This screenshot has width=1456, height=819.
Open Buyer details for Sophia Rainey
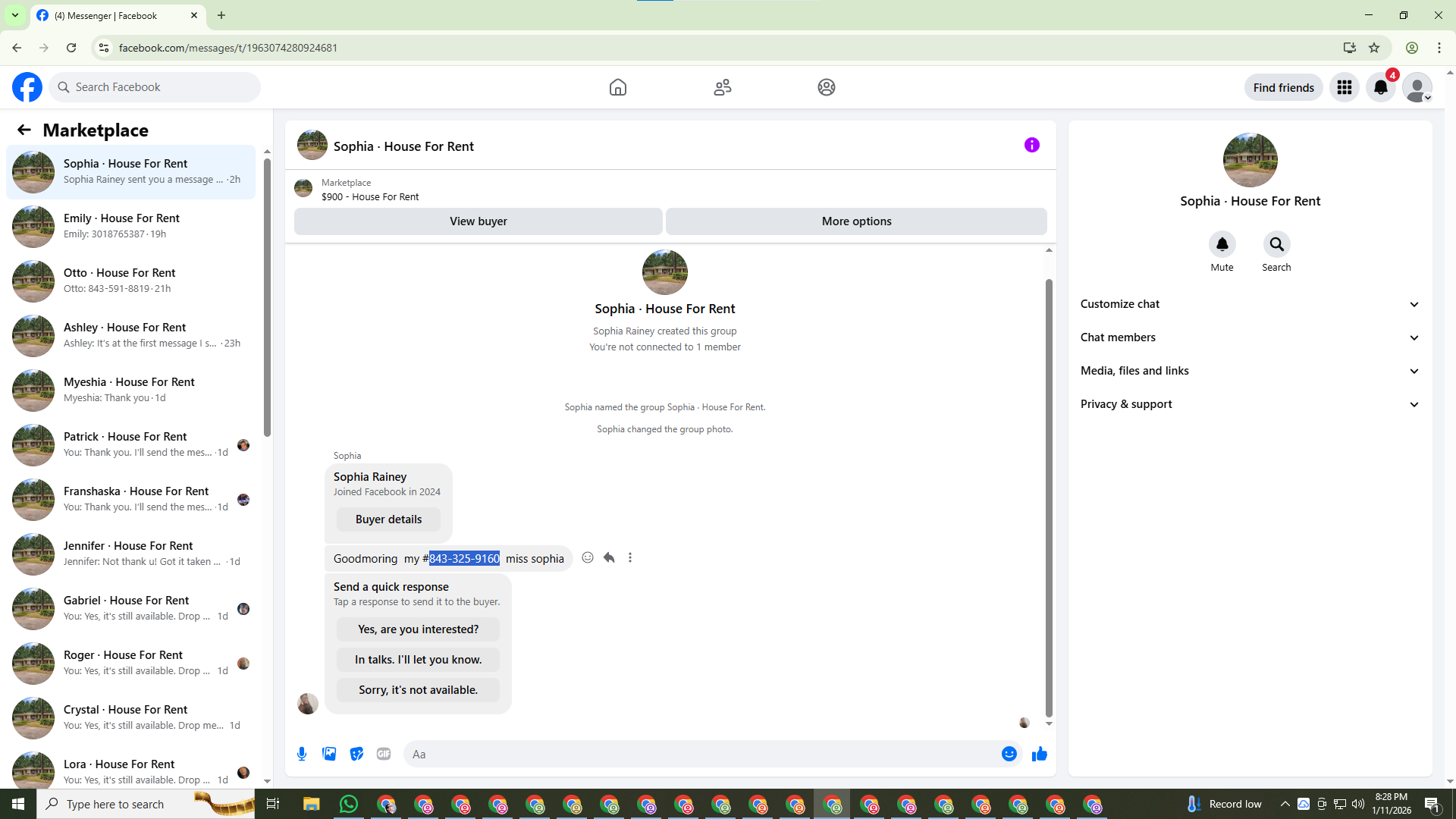point(388,519)
